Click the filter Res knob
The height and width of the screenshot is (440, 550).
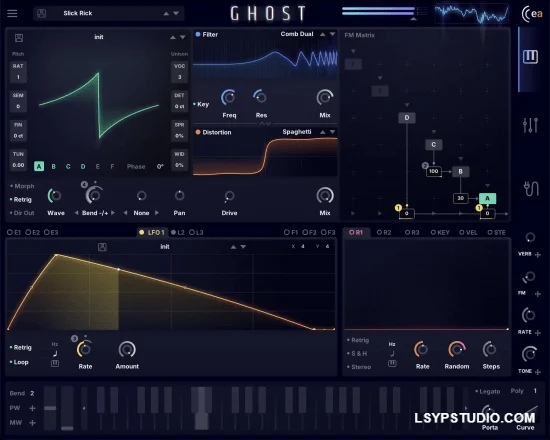point(261,97)
